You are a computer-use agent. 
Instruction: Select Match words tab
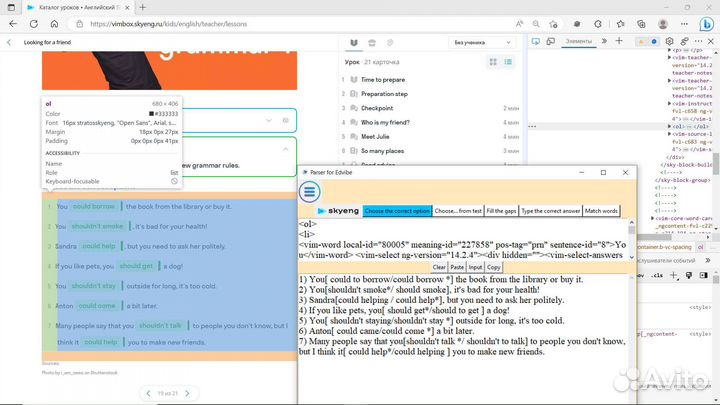tap(601, 211)
